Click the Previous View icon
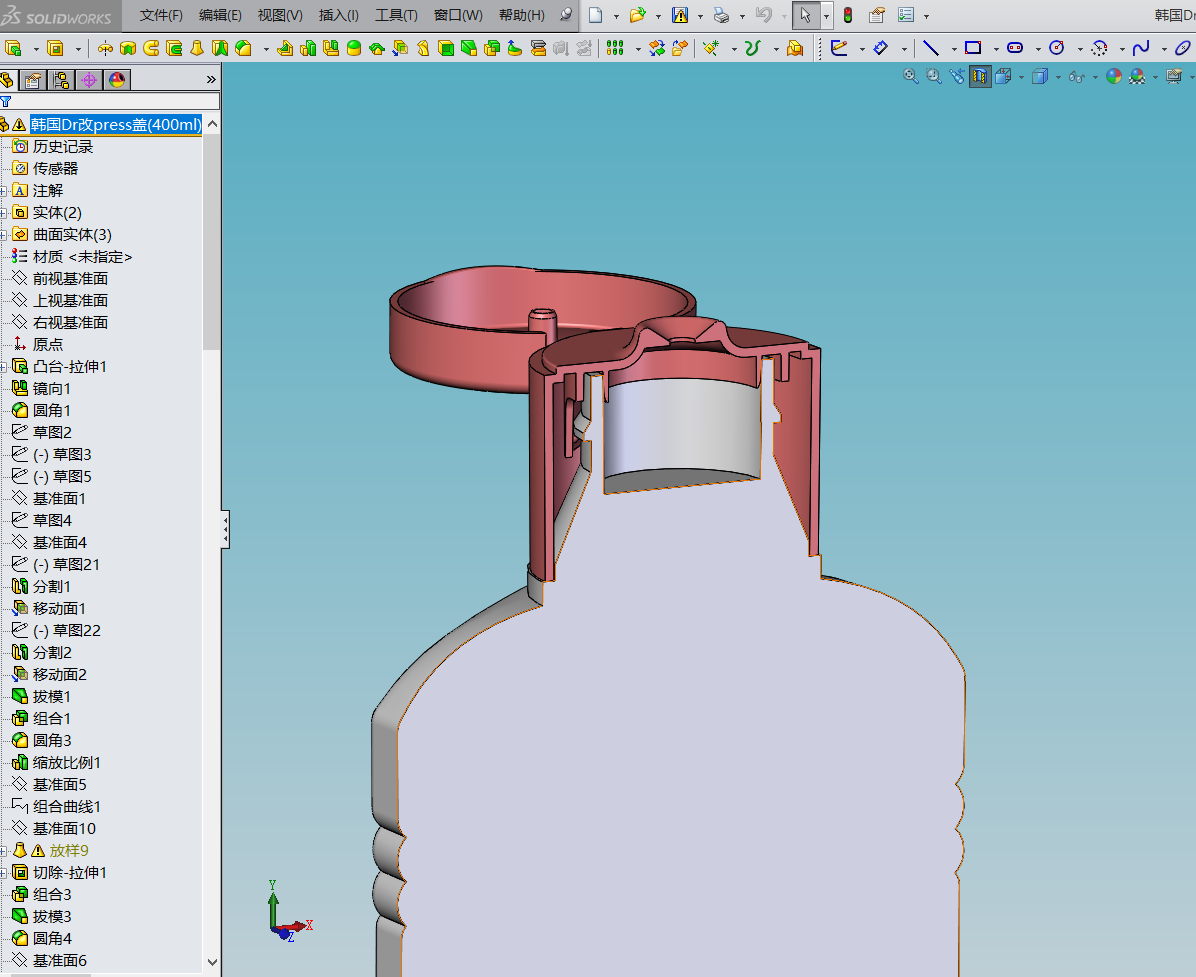The width and height of the screenshot is (1196, 977). pos(956,76)
